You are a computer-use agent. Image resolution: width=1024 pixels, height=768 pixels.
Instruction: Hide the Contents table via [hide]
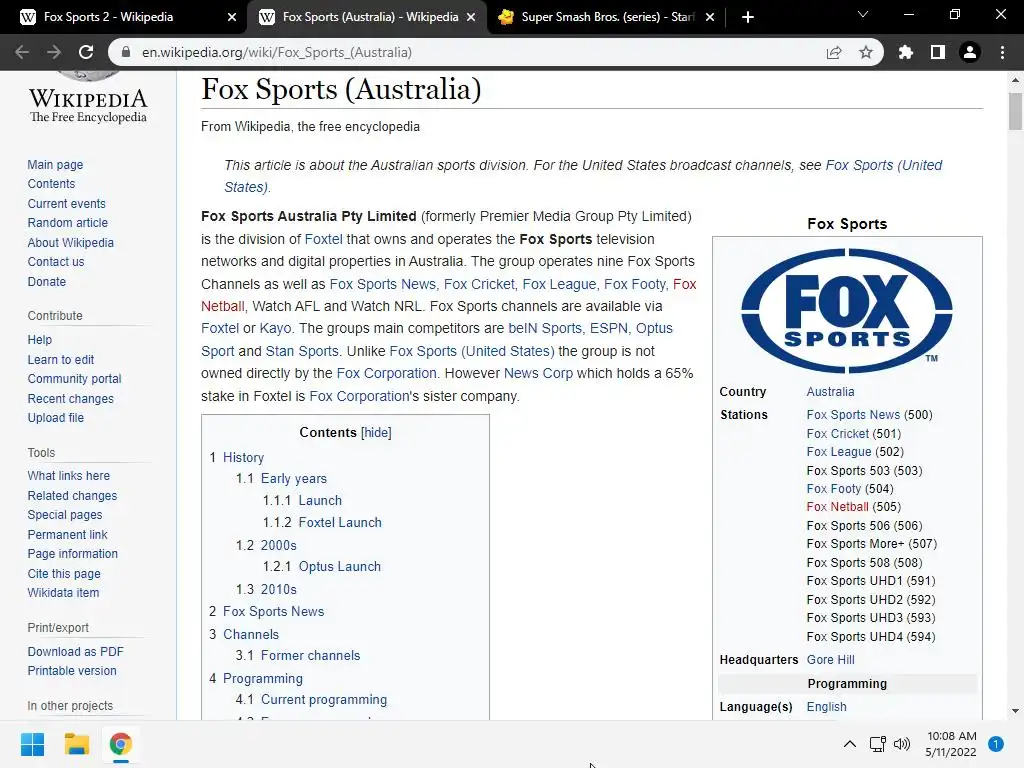click(376, 432)
